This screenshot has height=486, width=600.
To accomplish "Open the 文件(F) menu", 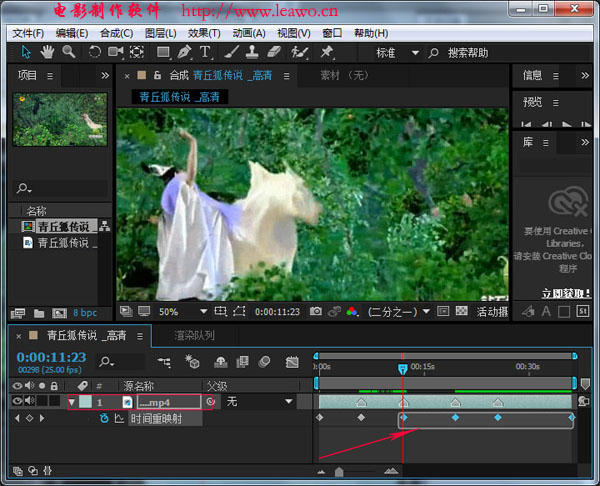I will coord(28,33).
